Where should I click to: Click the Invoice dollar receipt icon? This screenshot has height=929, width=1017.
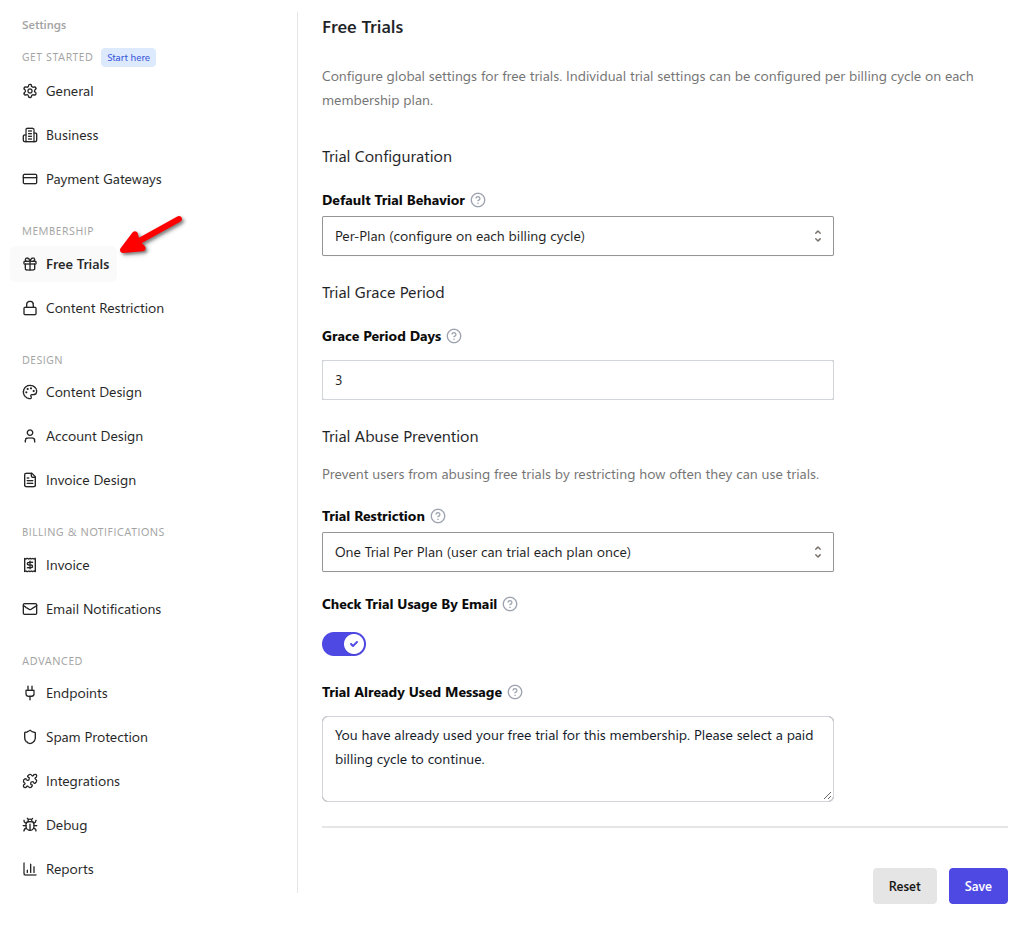(x=30, y=565)
